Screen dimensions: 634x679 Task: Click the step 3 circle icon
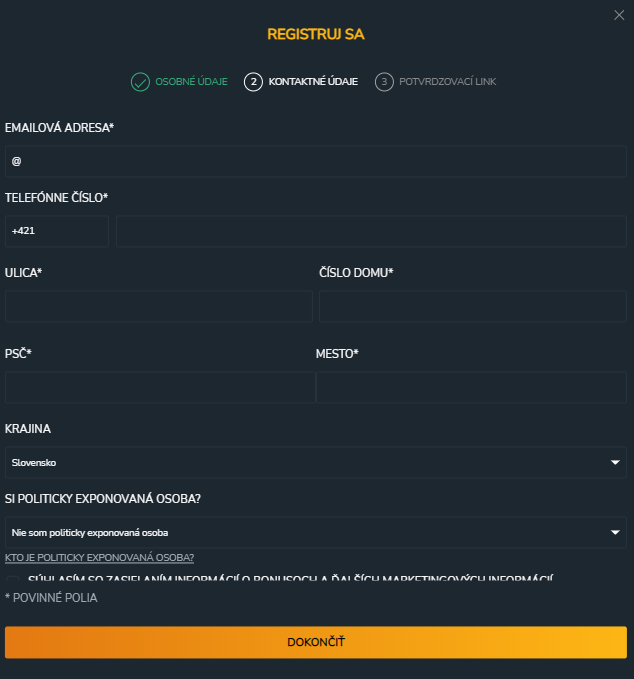tap(384, 82)
